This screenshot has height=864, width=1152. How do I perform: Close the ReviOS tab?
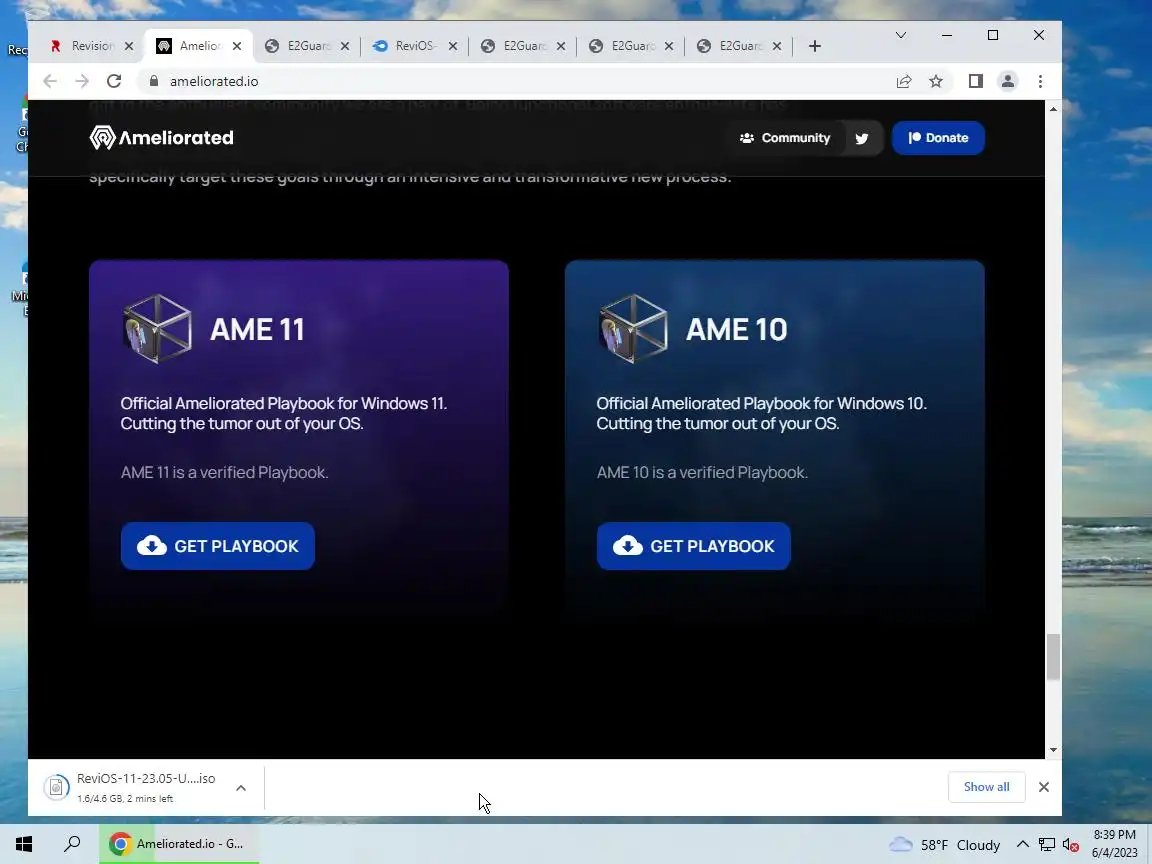click(x=453, y=46)
